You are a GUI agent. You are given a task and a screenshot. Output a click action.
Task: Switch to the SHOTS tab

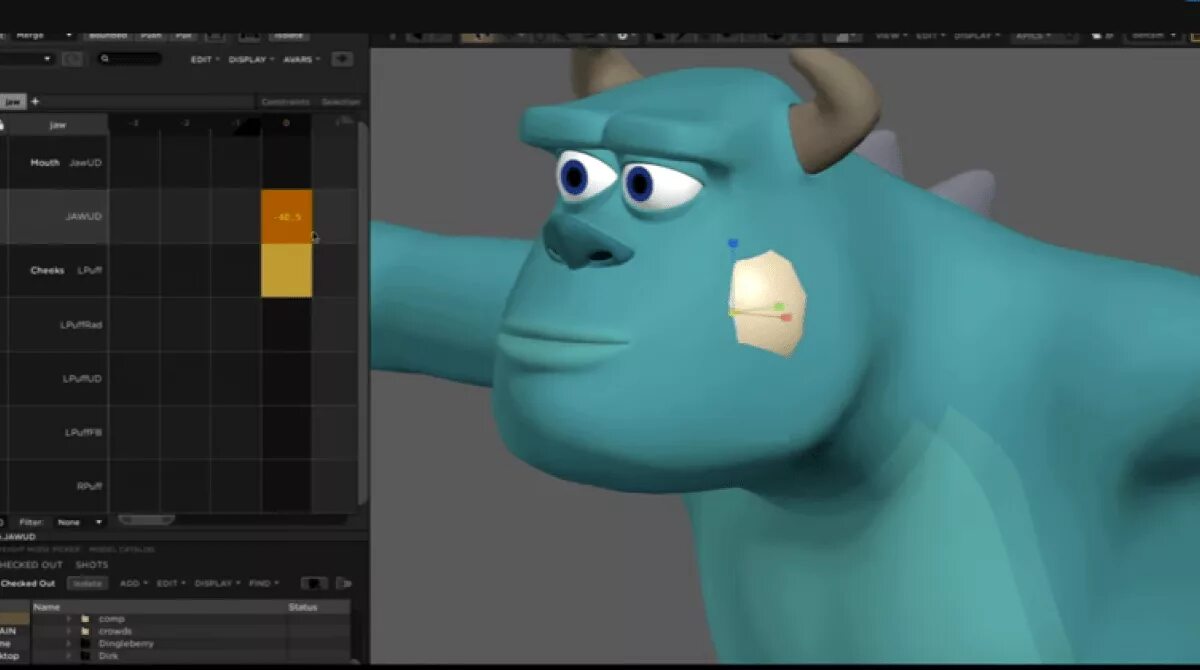click(x=92, y=565)
